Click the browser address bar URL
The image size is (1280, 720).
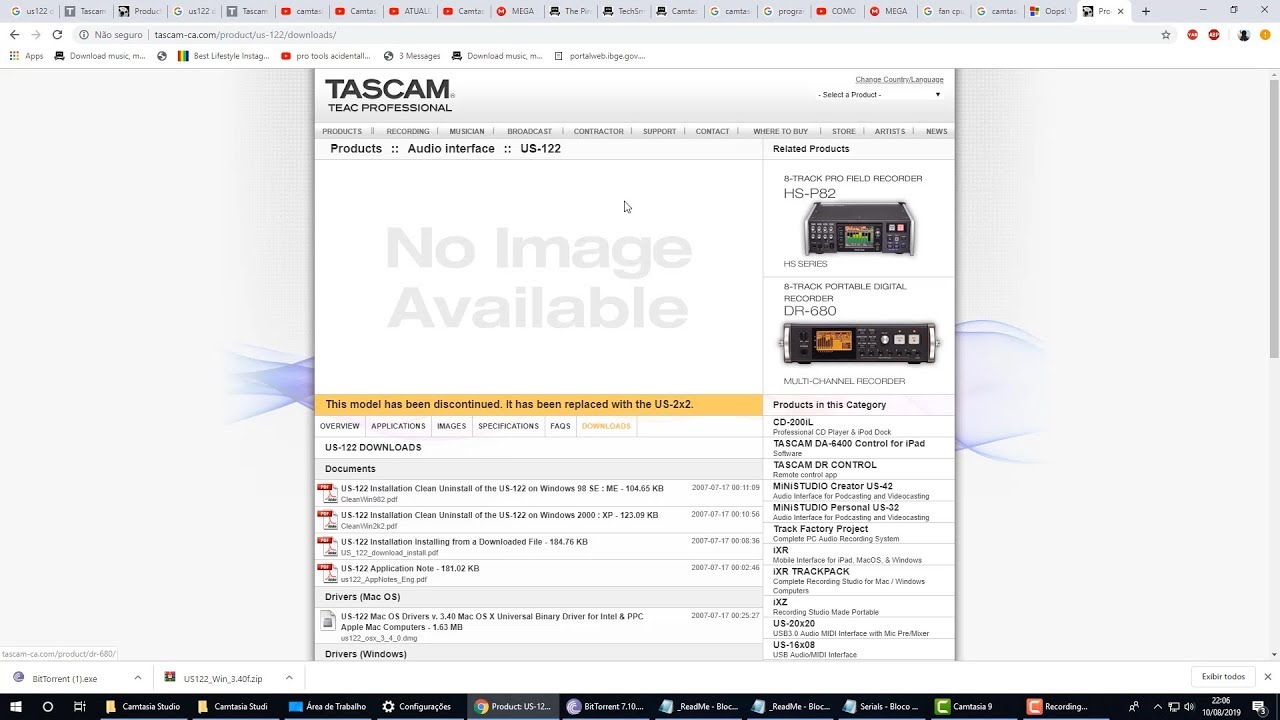(x=245, y=34)
